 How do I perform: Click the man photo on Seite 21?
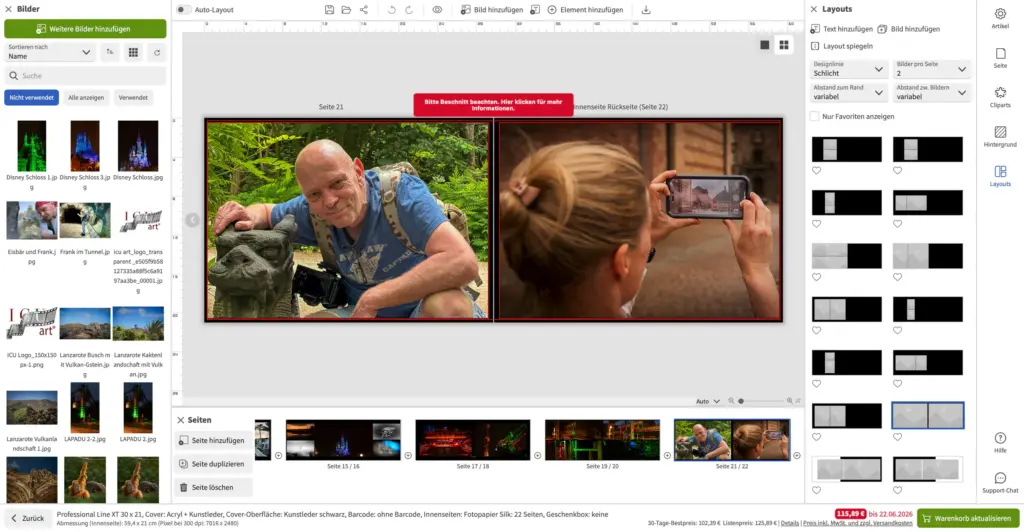[x=347, y=220]
